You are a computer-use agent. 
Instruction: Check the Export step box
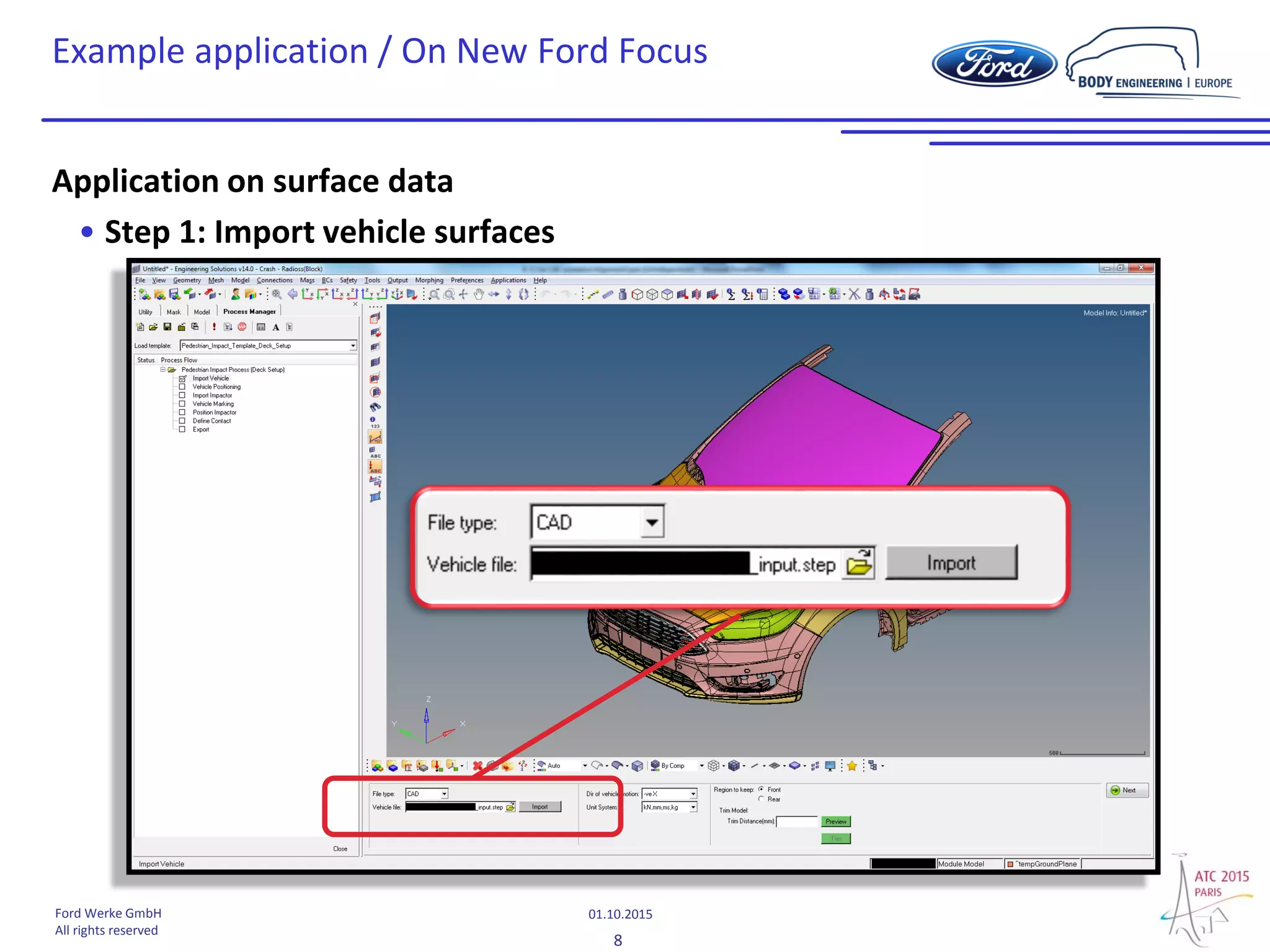182,430
